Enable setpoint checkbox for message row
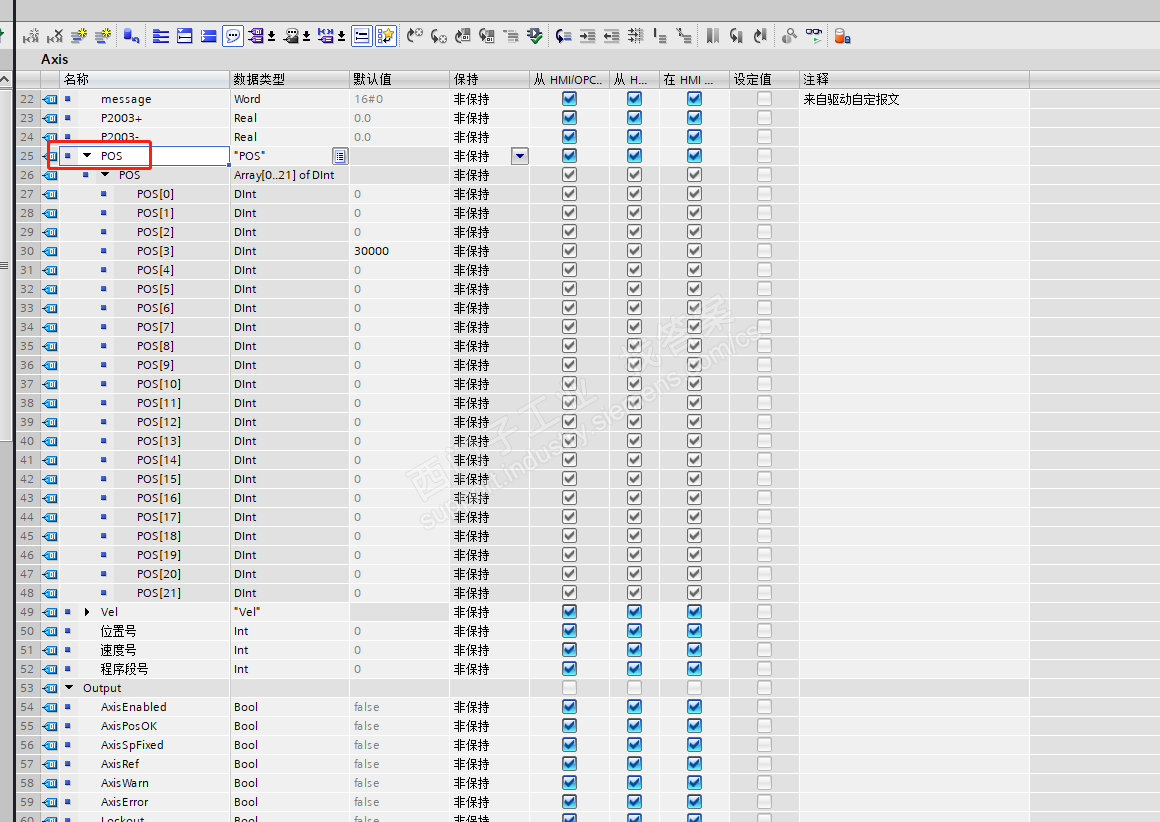Screen dimensions: 1160x822 [x=764, y=99]
